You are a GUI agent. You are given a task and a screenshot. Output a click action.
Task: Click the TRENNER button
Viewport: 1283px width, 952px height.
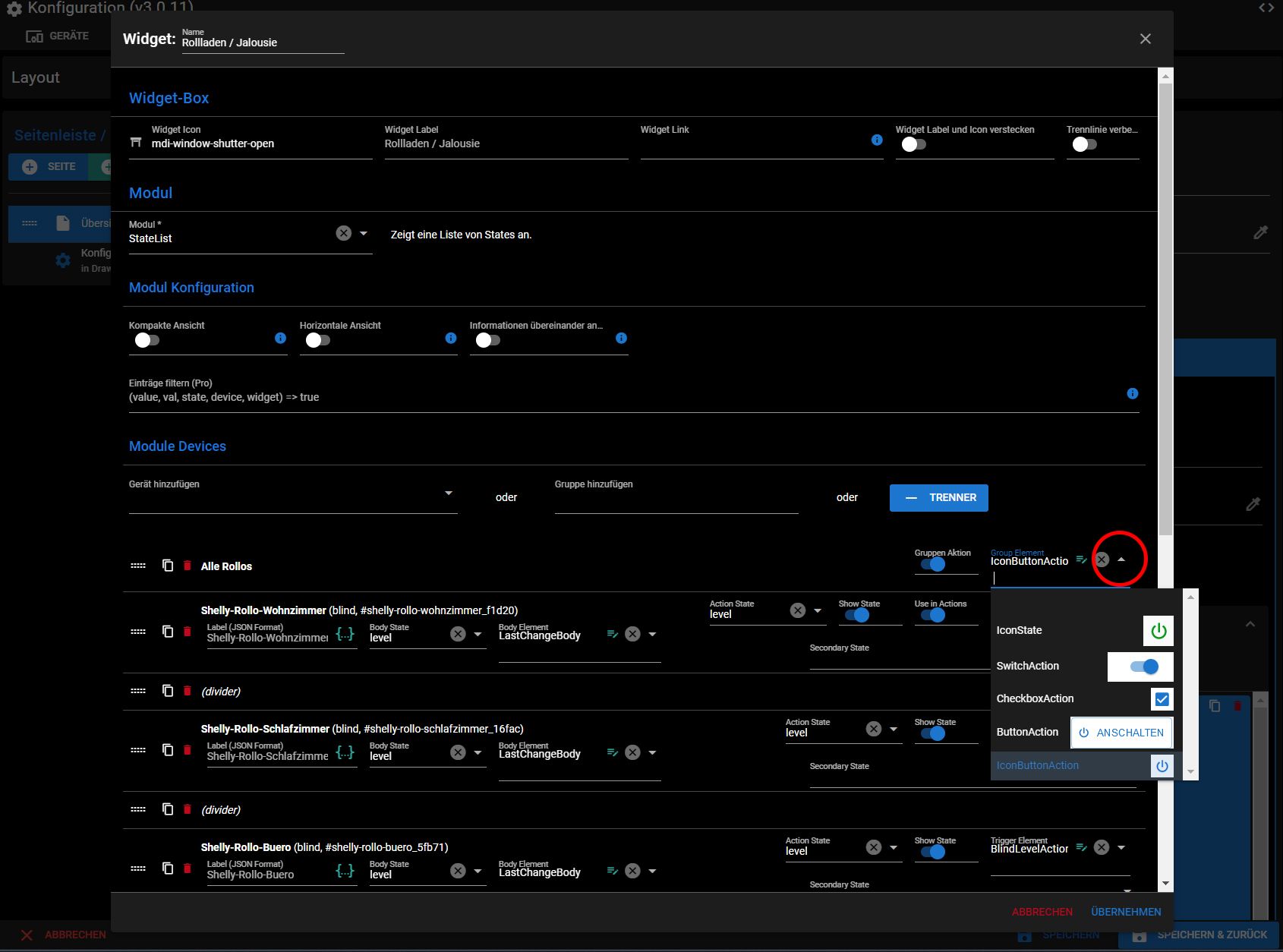point(939,497)
